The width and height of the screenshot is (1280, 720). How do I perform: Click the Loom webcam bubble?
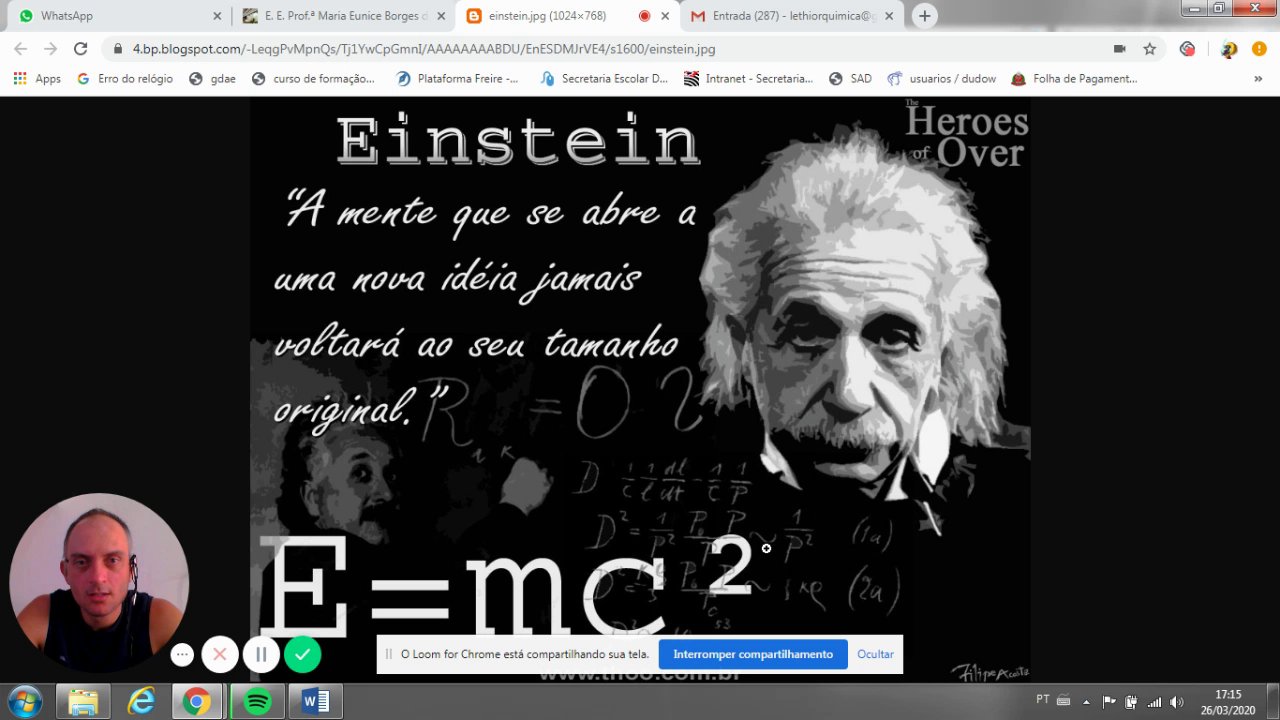99,583
